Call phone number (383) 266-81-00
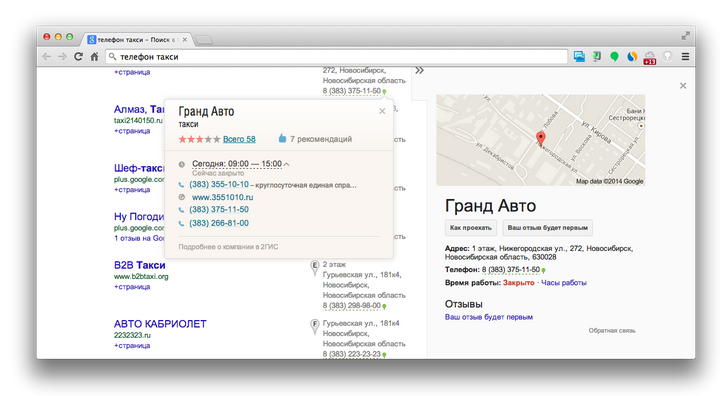The width and height of the screenshot is (720, 396). pos(219,223)
